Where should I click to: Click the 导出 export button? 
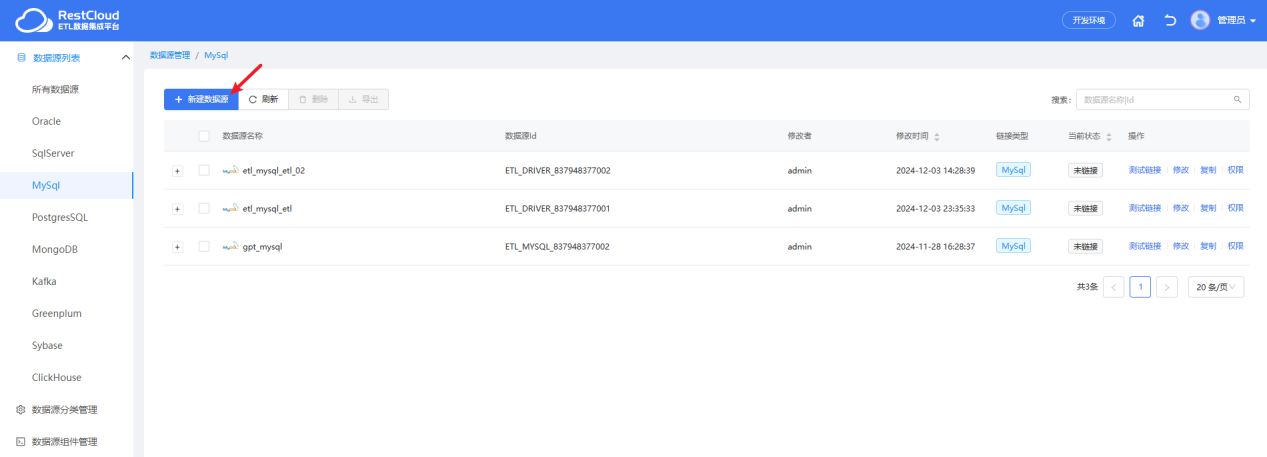pos(363,99)
